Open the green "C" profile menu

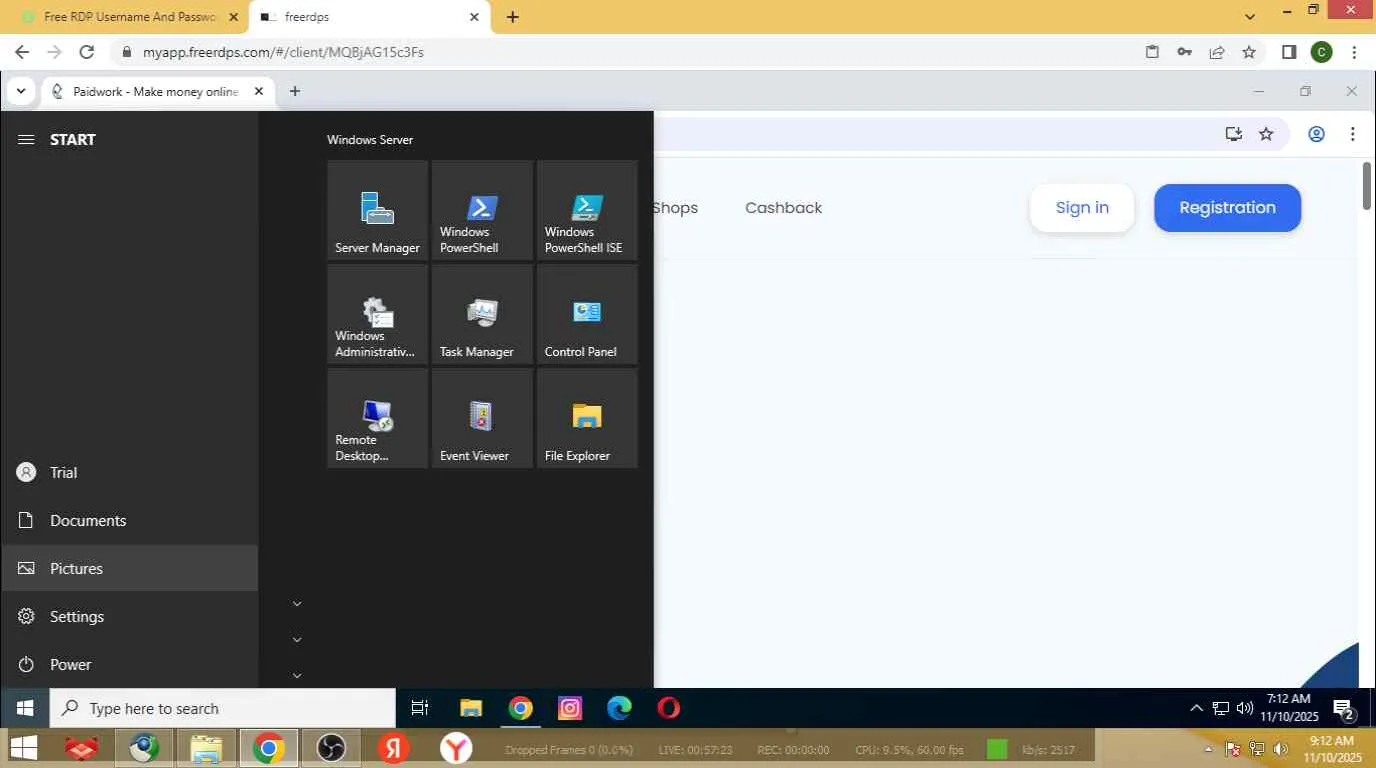coord(1321,52)
